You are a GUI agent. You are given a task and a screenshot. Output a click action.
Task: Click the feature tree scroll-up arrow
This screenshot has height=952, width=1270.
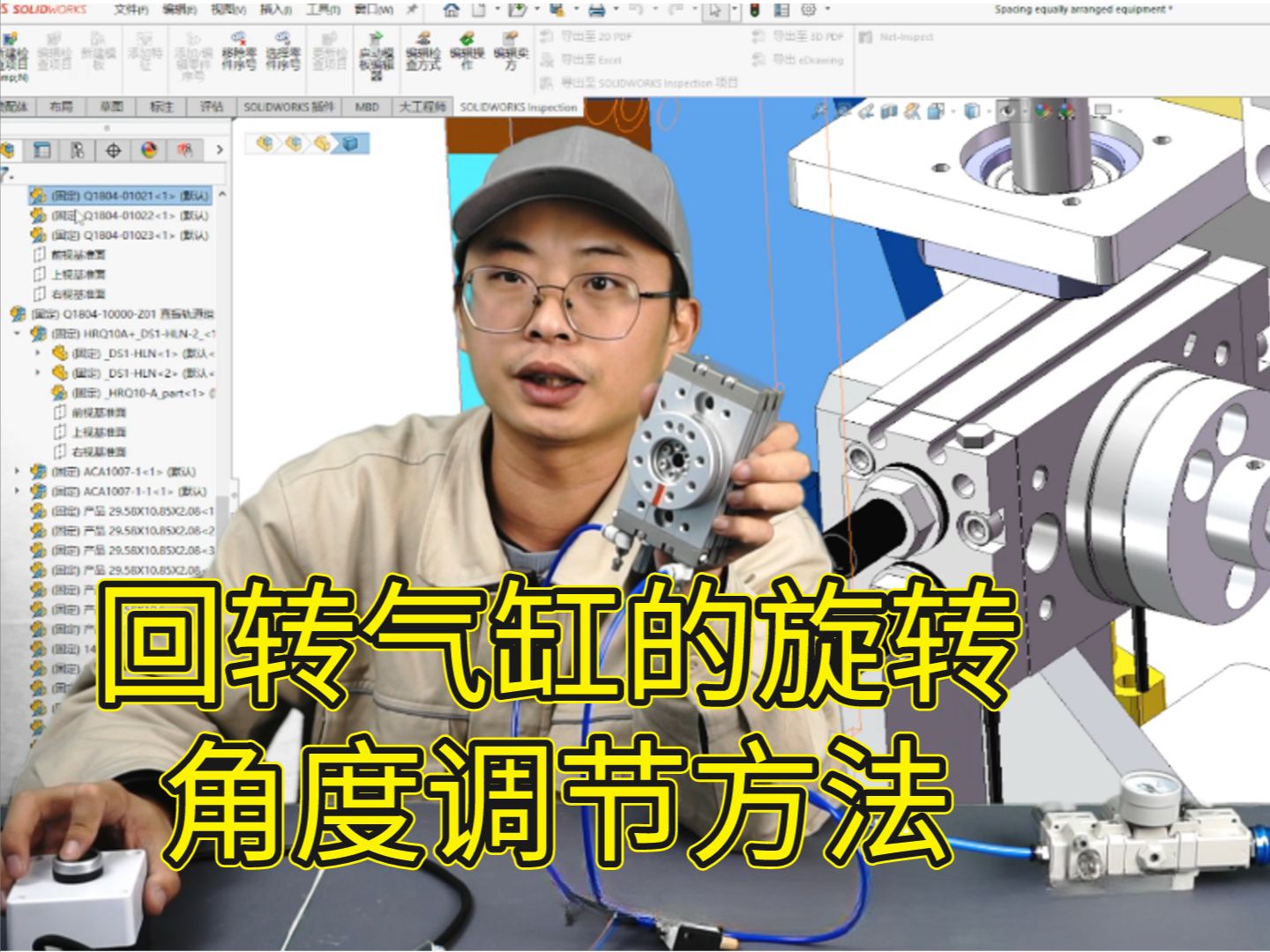(222, 194)
